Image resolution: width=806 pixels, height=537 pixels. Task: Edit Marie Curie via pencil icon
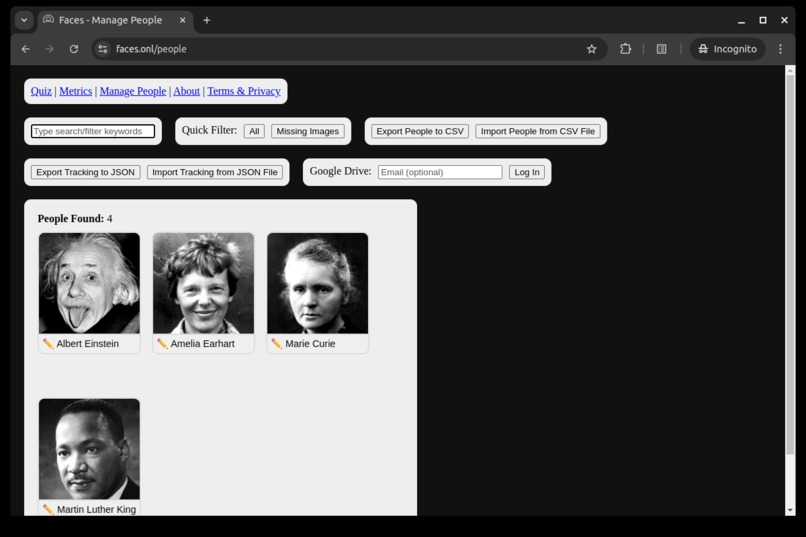point(276,344)
